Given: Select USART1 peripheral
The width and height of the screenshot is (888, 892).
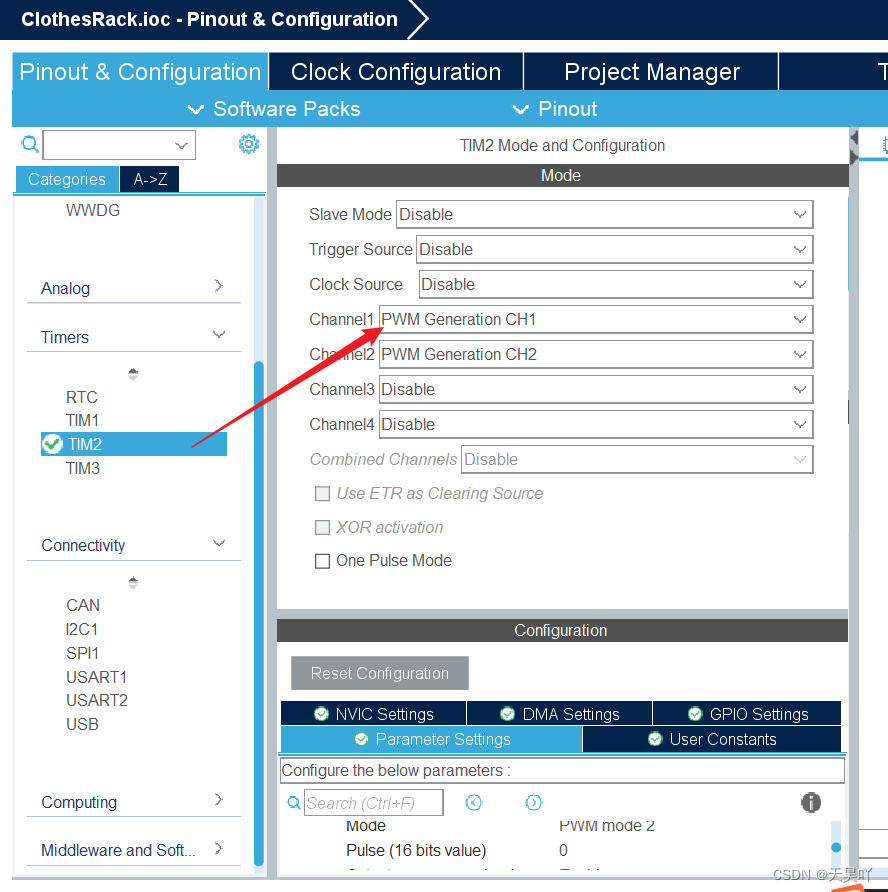Looking at the screenshot, I should pyautogui.click(x=96, y=677).
